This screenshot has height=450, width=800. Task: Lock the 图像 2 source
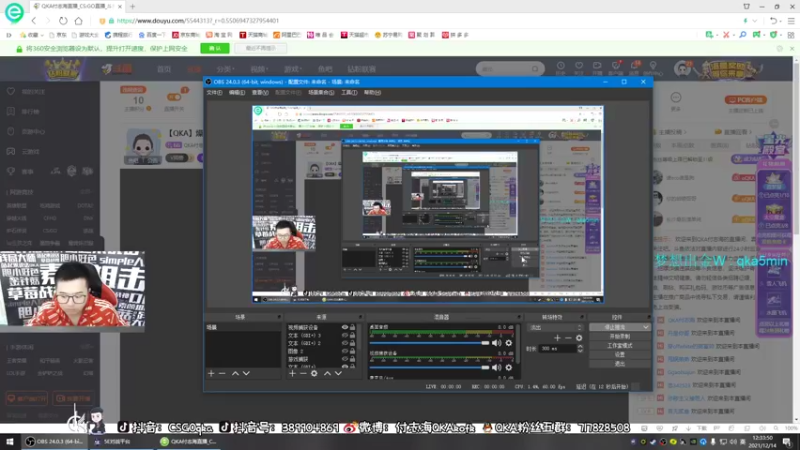(x=353, y=351)
